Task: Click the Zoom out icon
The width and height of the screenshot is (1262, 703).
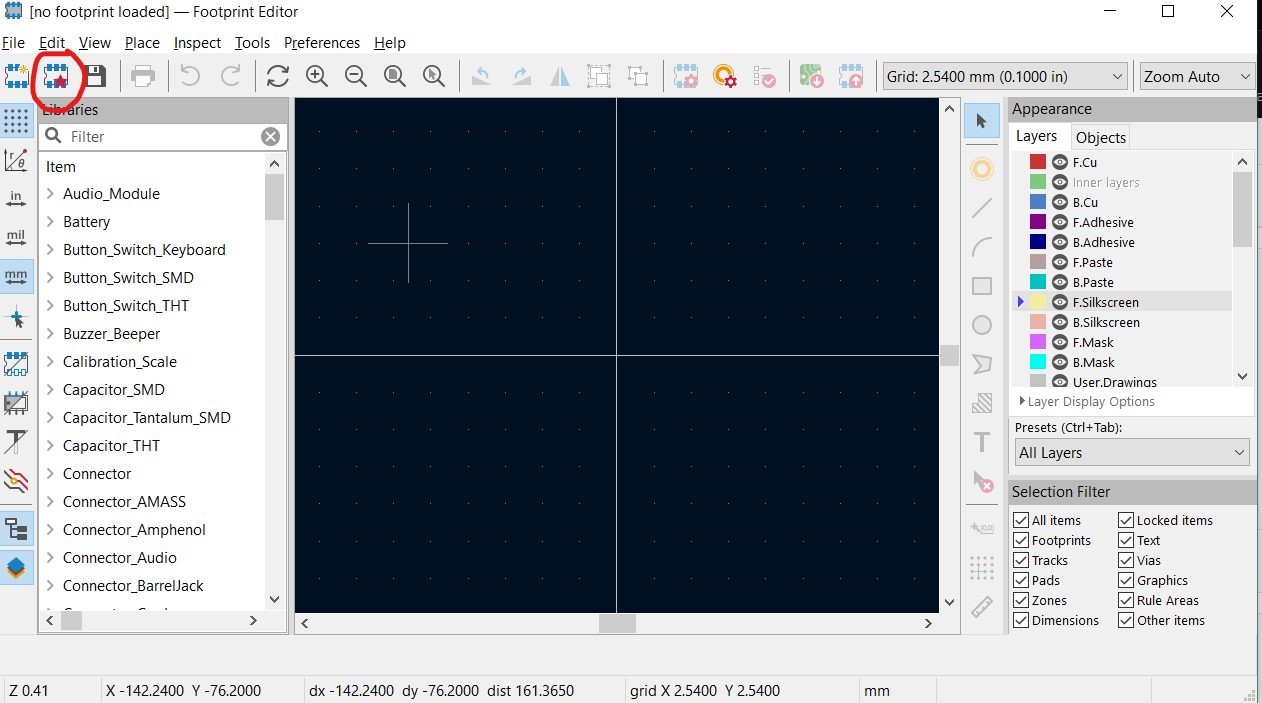Action: tap(356, 76)
